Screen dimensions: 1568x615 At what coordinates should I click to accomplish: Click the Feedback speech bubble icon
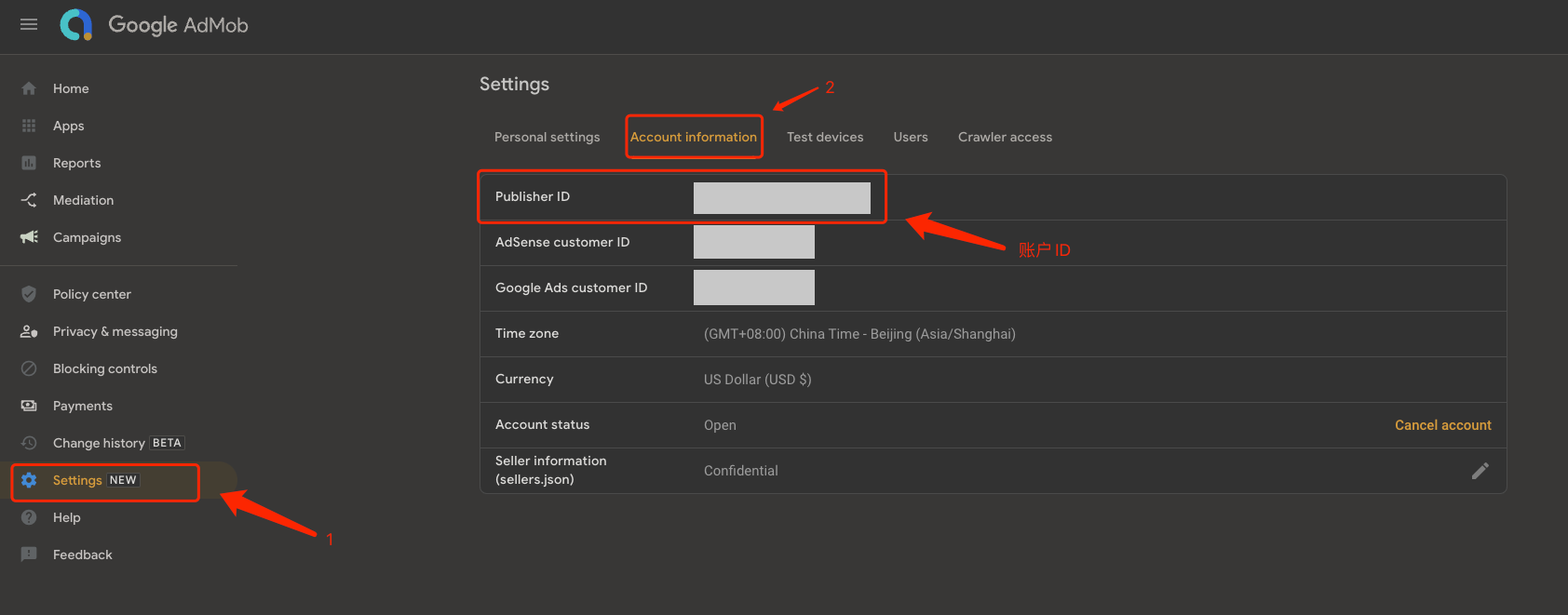tap(29, 555)
